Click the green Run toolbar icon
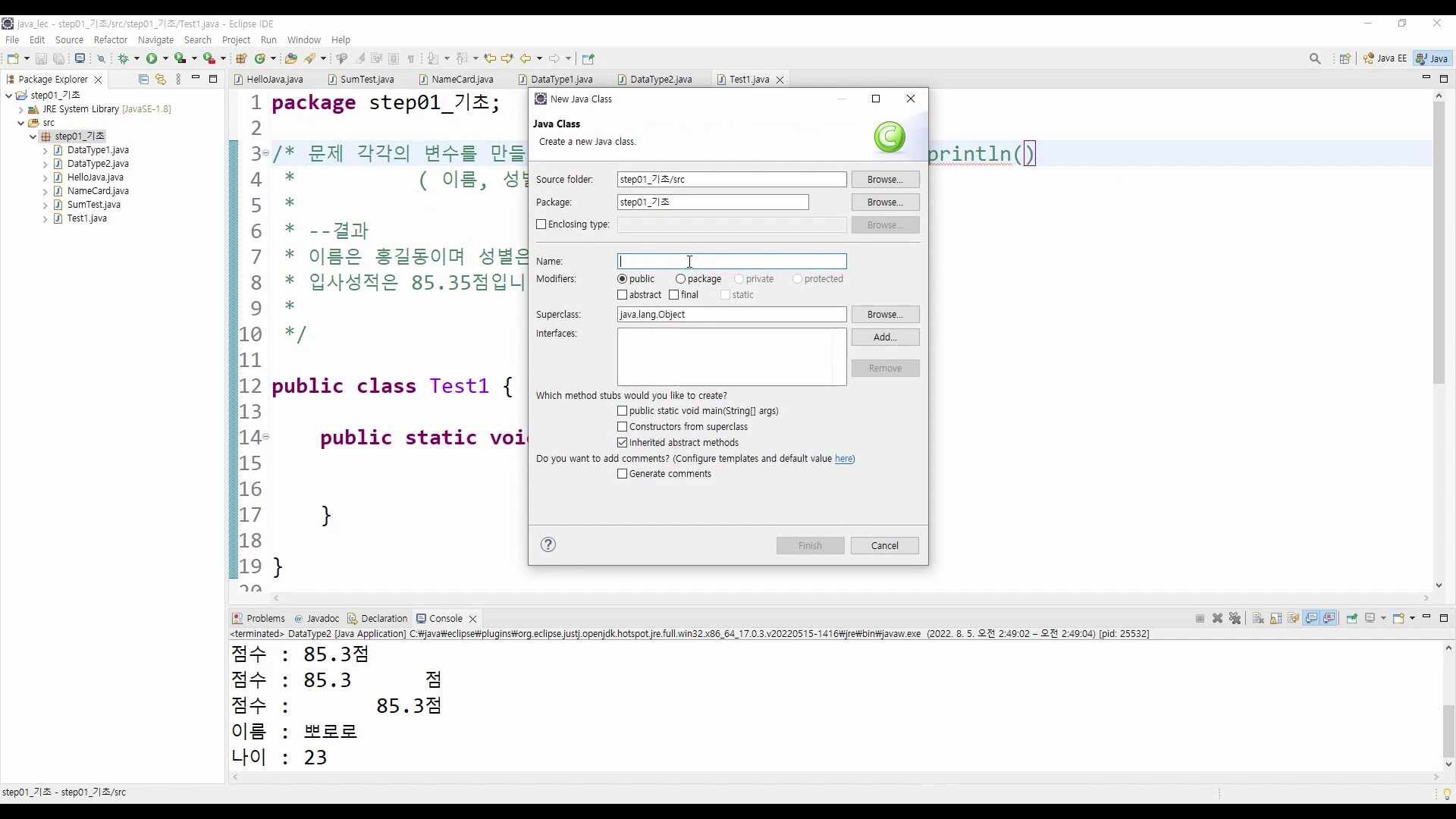This screenshot has height=819, width=1456. 152,58
